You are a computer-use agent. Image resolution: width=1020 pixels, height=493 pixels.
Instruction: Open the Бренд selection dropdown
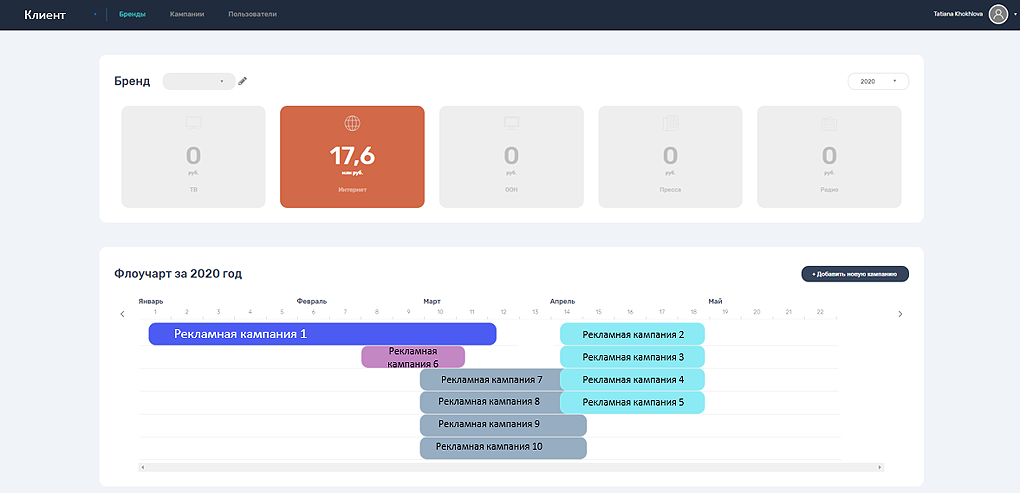(x=198, y=81)
